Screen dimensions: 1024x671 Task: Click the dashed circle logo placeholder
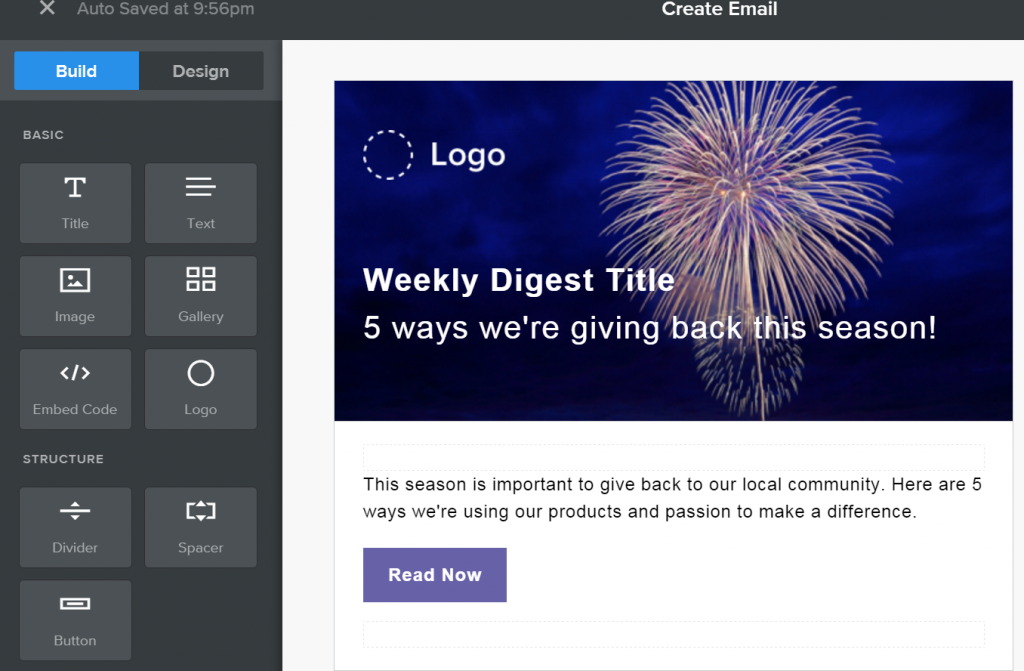click(388, 155)
